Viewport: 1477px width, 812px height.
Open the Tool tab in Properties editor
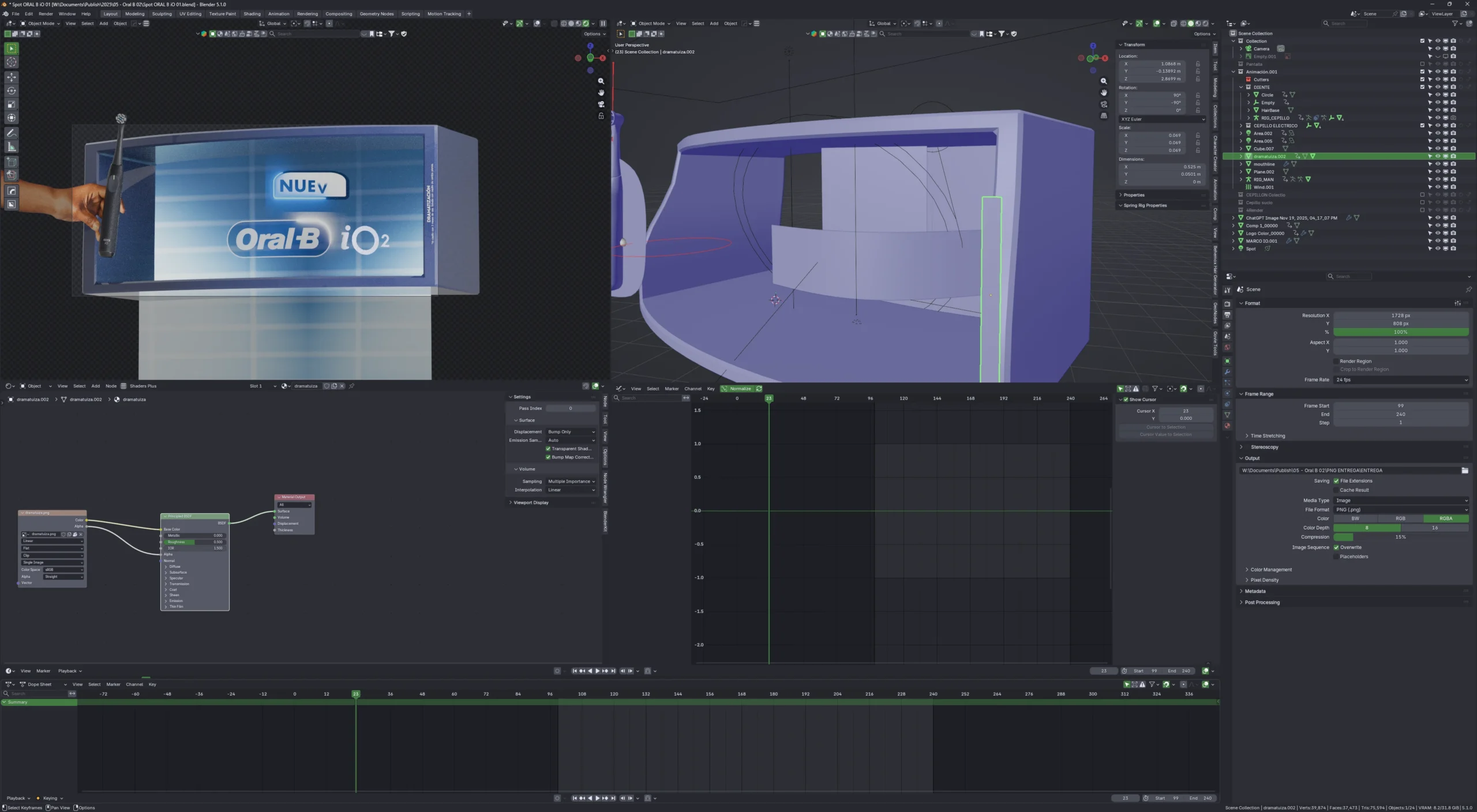pos(1228,290)
